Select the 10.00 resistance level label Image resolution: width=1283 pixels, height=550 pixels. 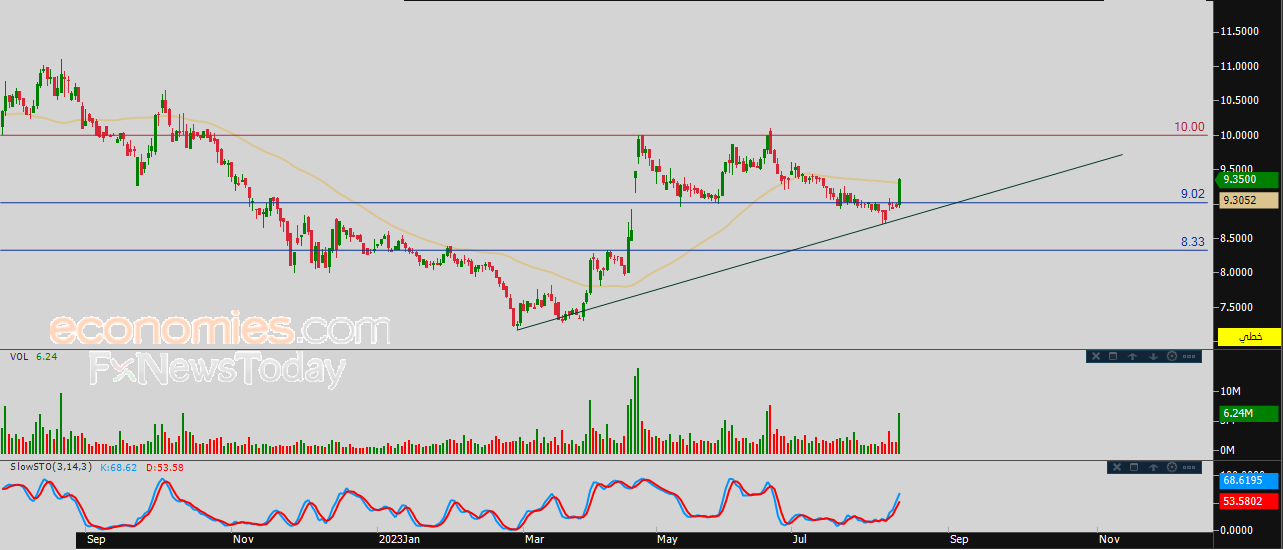coord(1190,128)
